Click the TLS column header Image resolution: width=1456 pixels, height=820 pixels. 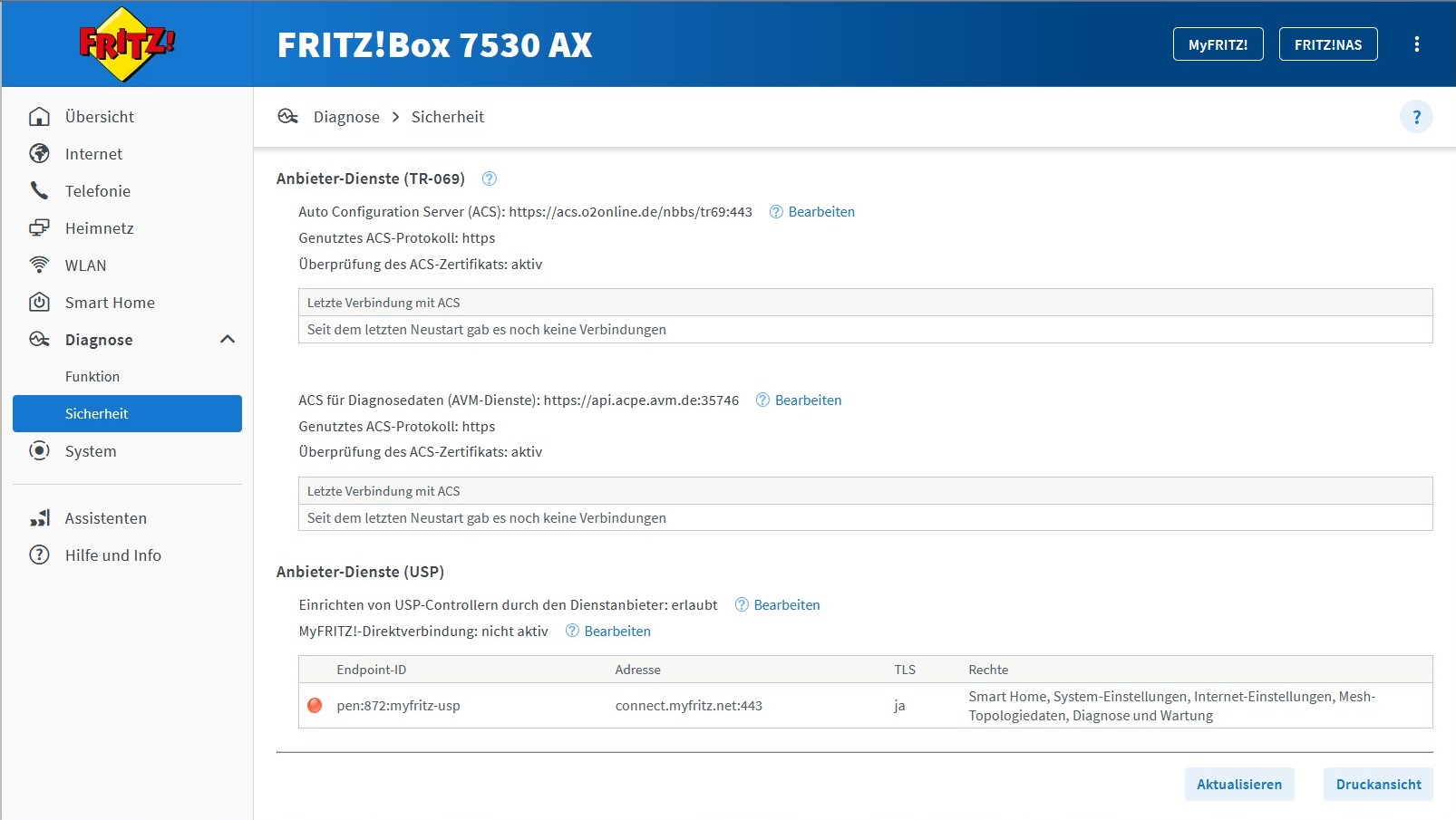point(905,670)
